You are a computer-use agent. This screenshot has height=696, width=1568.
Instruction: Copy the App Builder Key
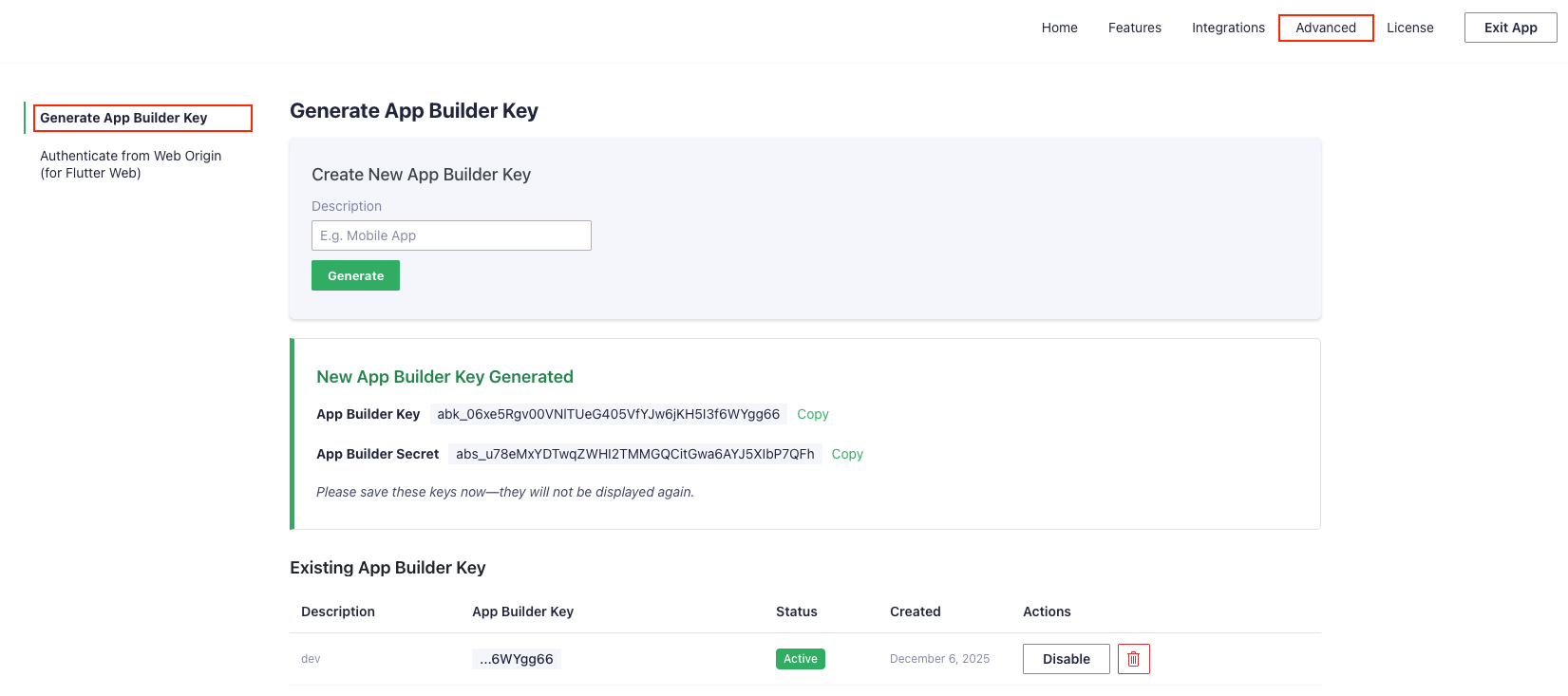coord(812,414)
